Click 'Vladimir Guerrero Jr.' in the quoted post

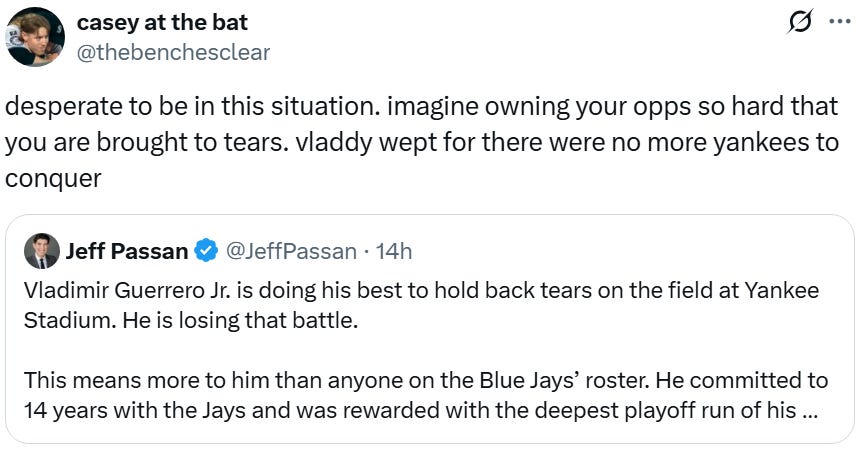pyautogui.click(x=128, y=290)
